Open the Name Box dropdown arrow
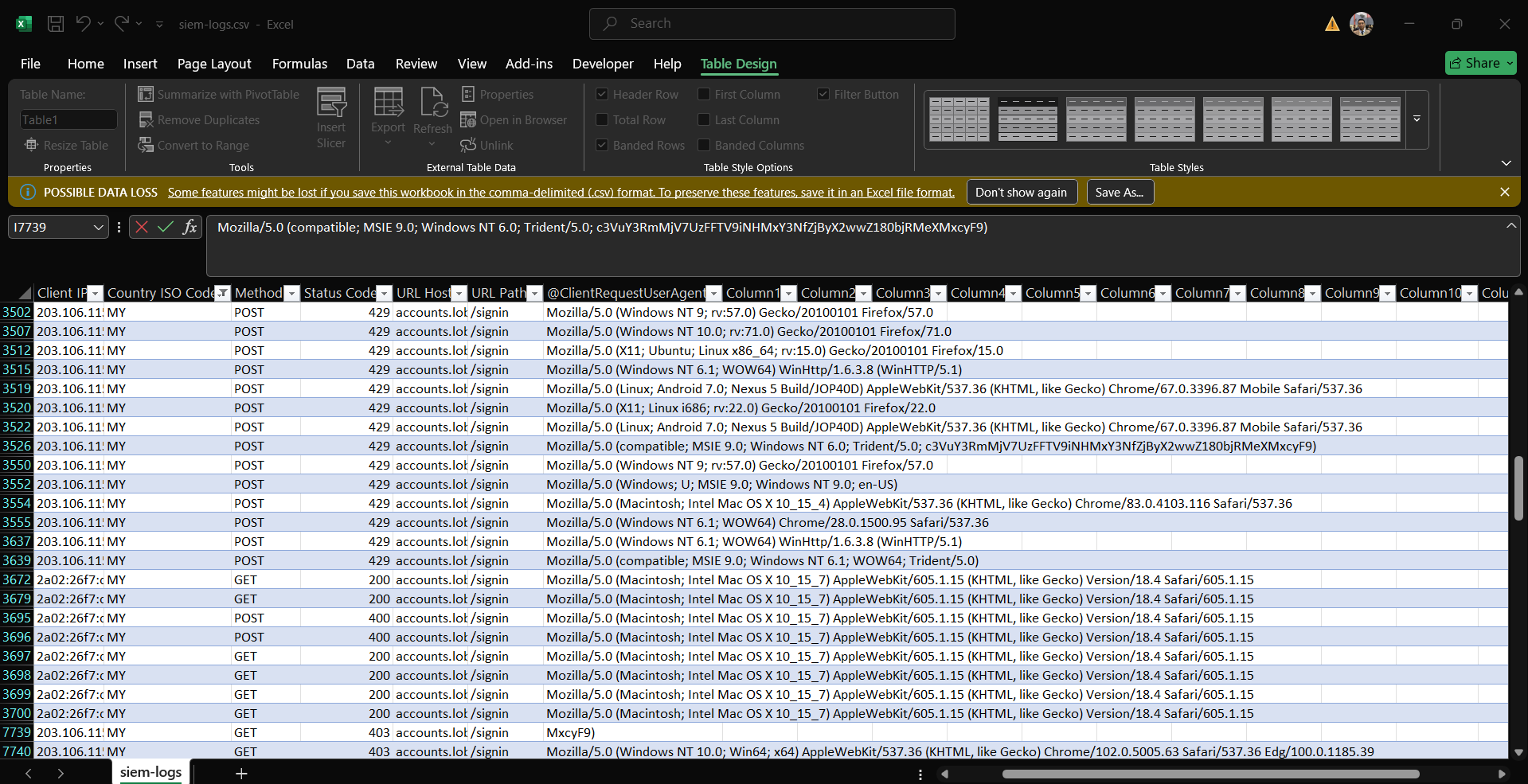The image size is (1528, 784). point(98,228)
